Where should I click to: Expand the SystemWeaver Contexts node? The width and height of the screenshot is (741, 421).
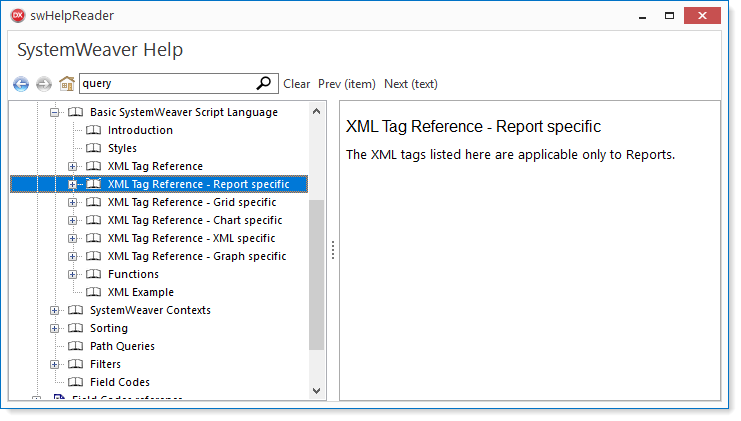[x=55, y=310]
